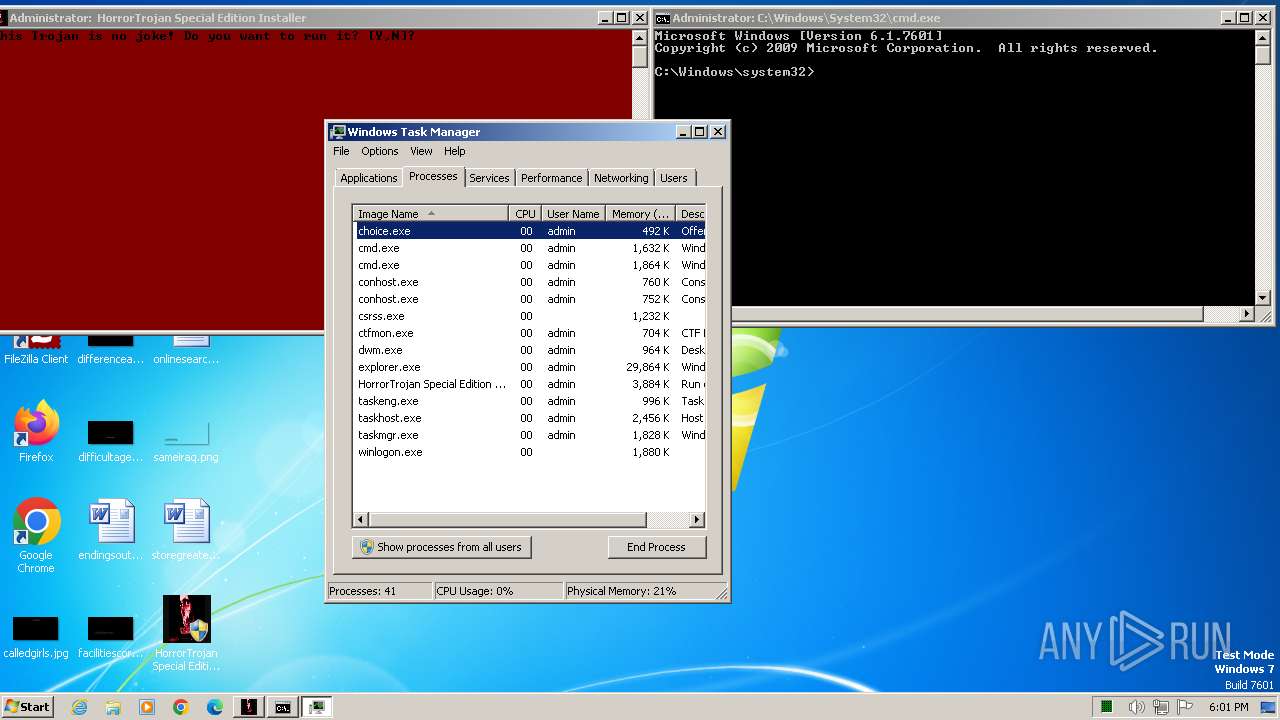Click Show processes from all users
This screenshot has height=720, width=1280.
441,547
